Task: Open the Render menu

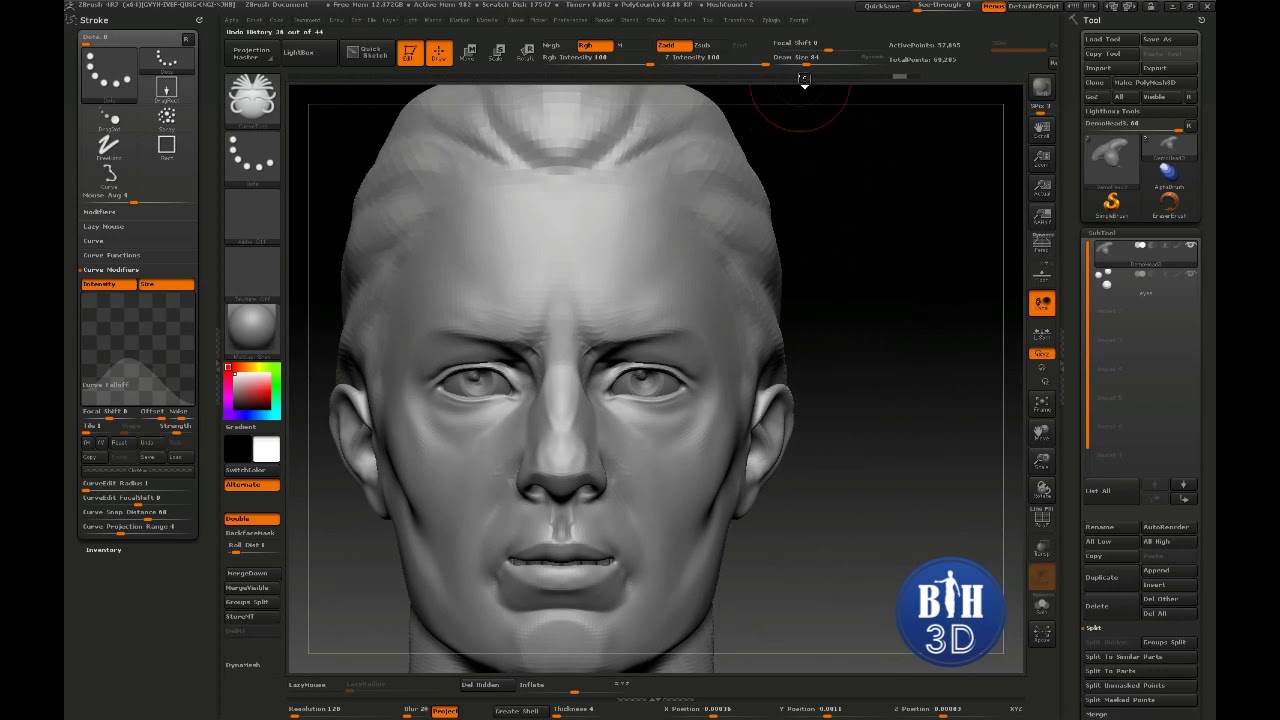Action: click(604, 20)
